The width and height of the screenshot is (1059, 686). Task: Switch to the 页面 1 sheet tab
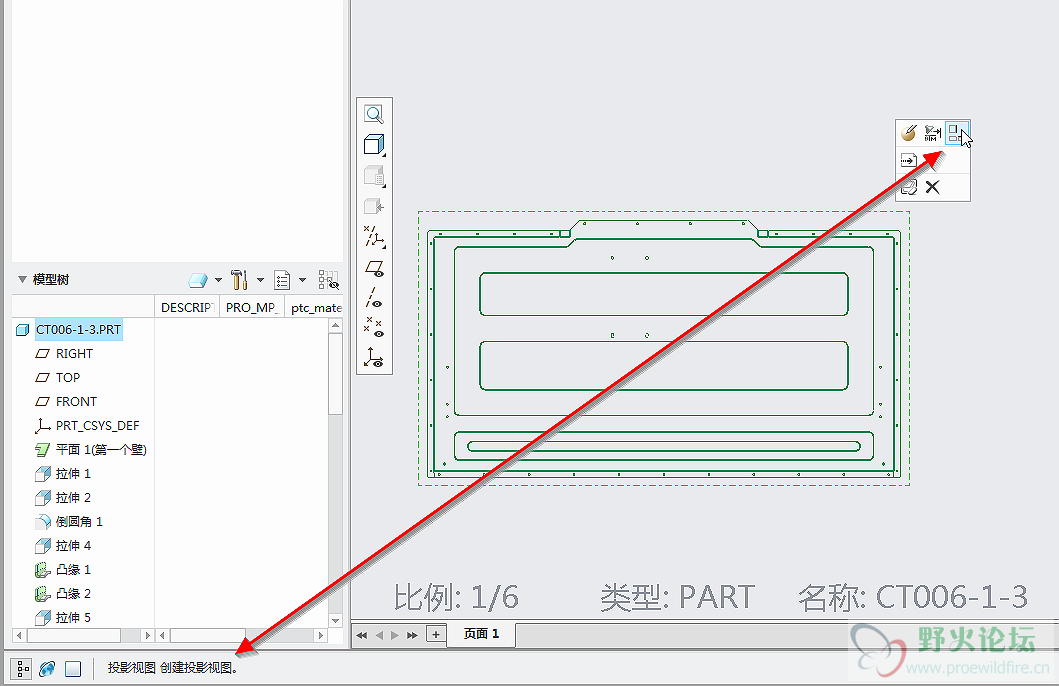coord(482,634)
